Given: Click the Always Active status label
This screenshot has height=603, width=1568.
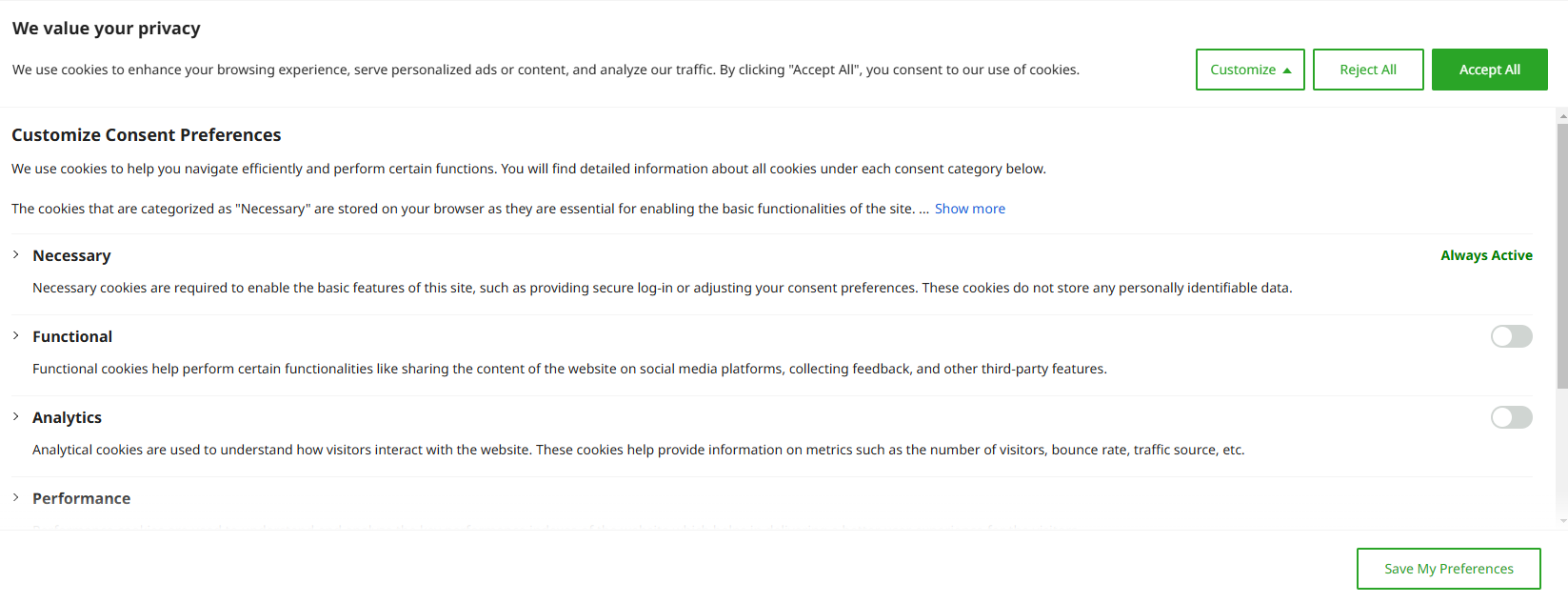Looking at the screenshot, I should tap(1486, 255).
